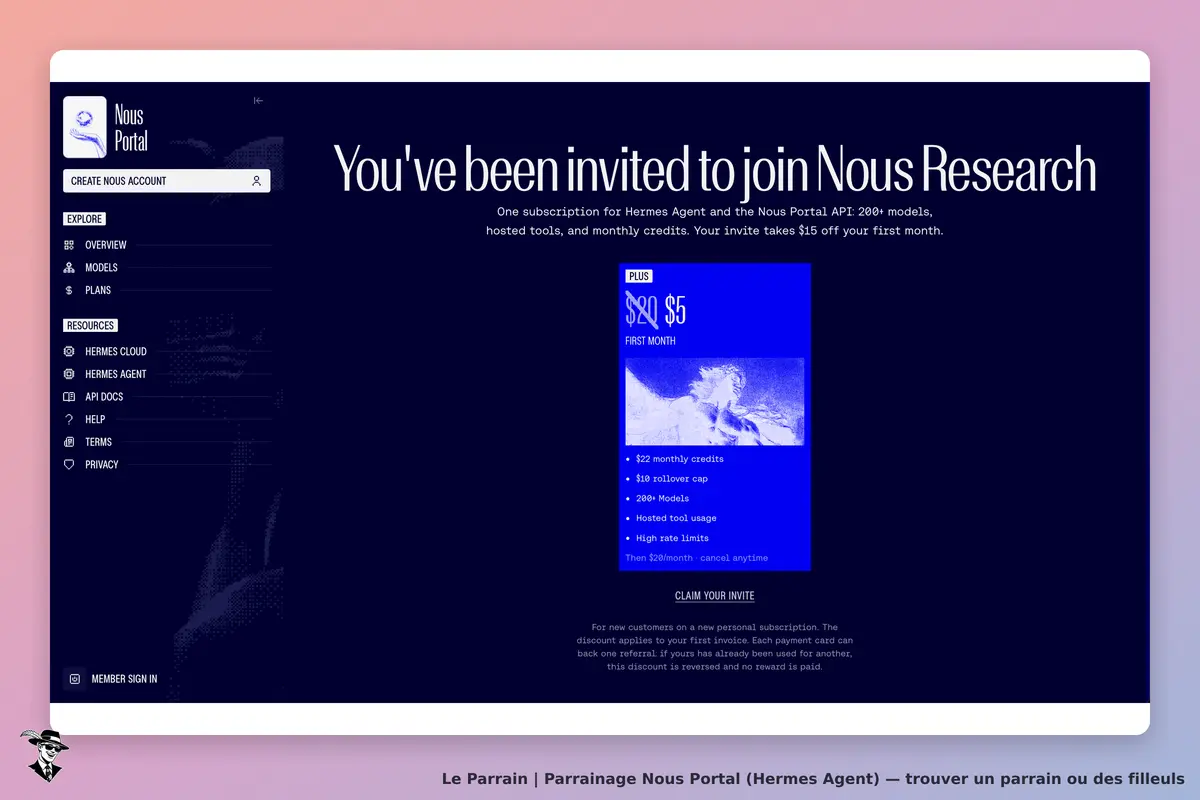The image size is (1200, 800).
Task: Click the $5 discounted price
Action: 675,311
